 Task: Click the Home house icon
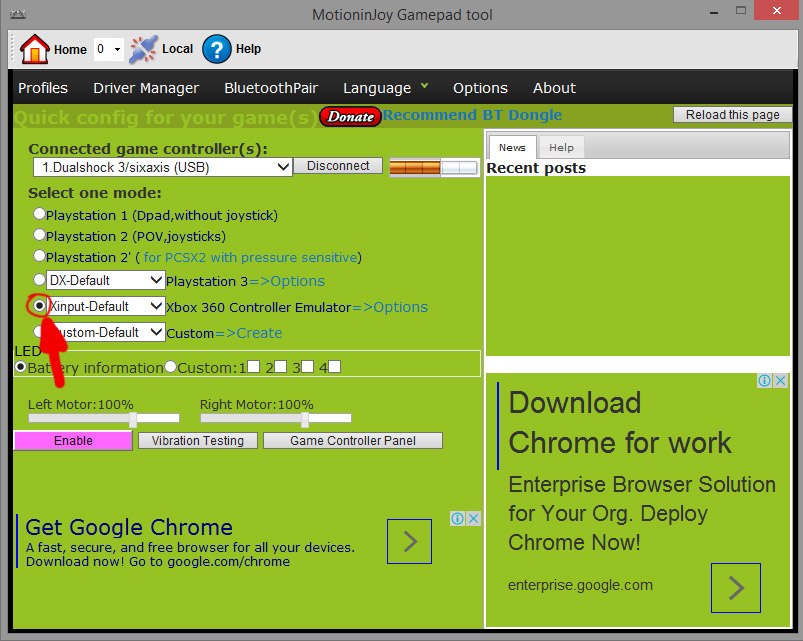coord(34,49)
